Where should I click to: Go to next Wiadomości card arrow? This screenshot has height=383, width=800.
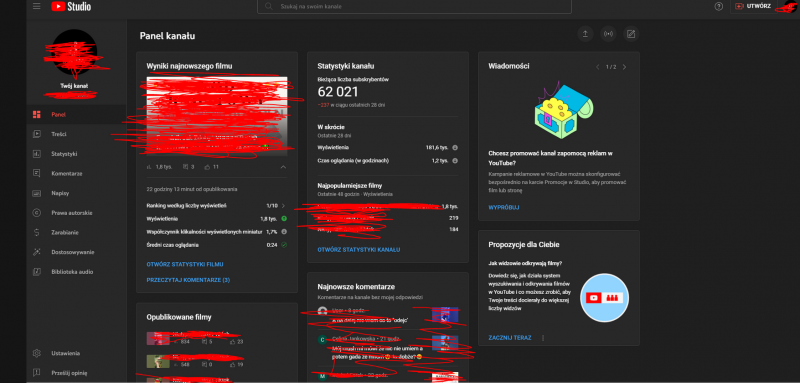[x=624, y=67]
